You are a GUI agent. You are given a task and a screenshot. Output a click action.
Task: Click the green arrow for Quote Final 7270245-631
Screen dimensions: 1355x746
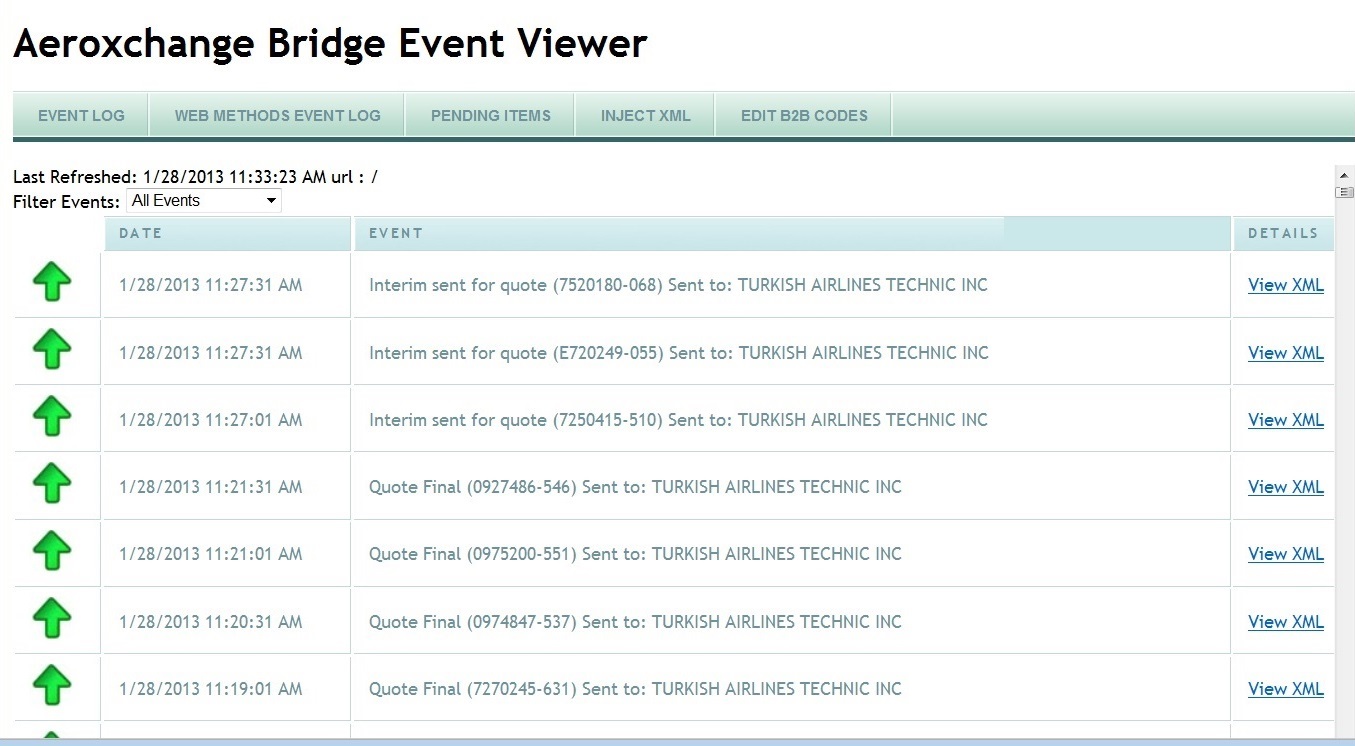(52, 686)
